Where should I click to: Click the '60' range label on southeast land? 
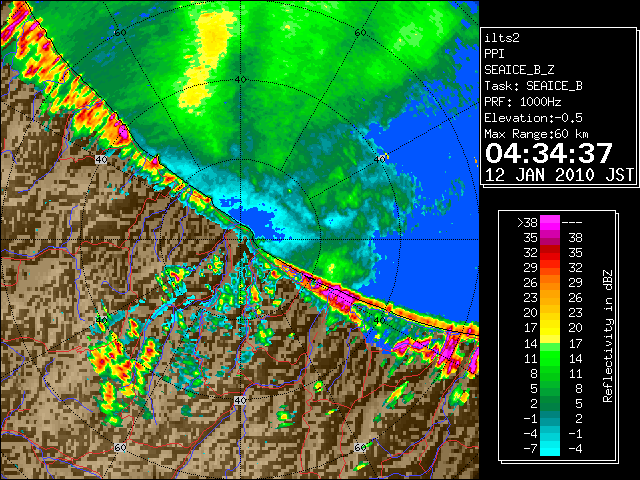(x=360, y=448)
